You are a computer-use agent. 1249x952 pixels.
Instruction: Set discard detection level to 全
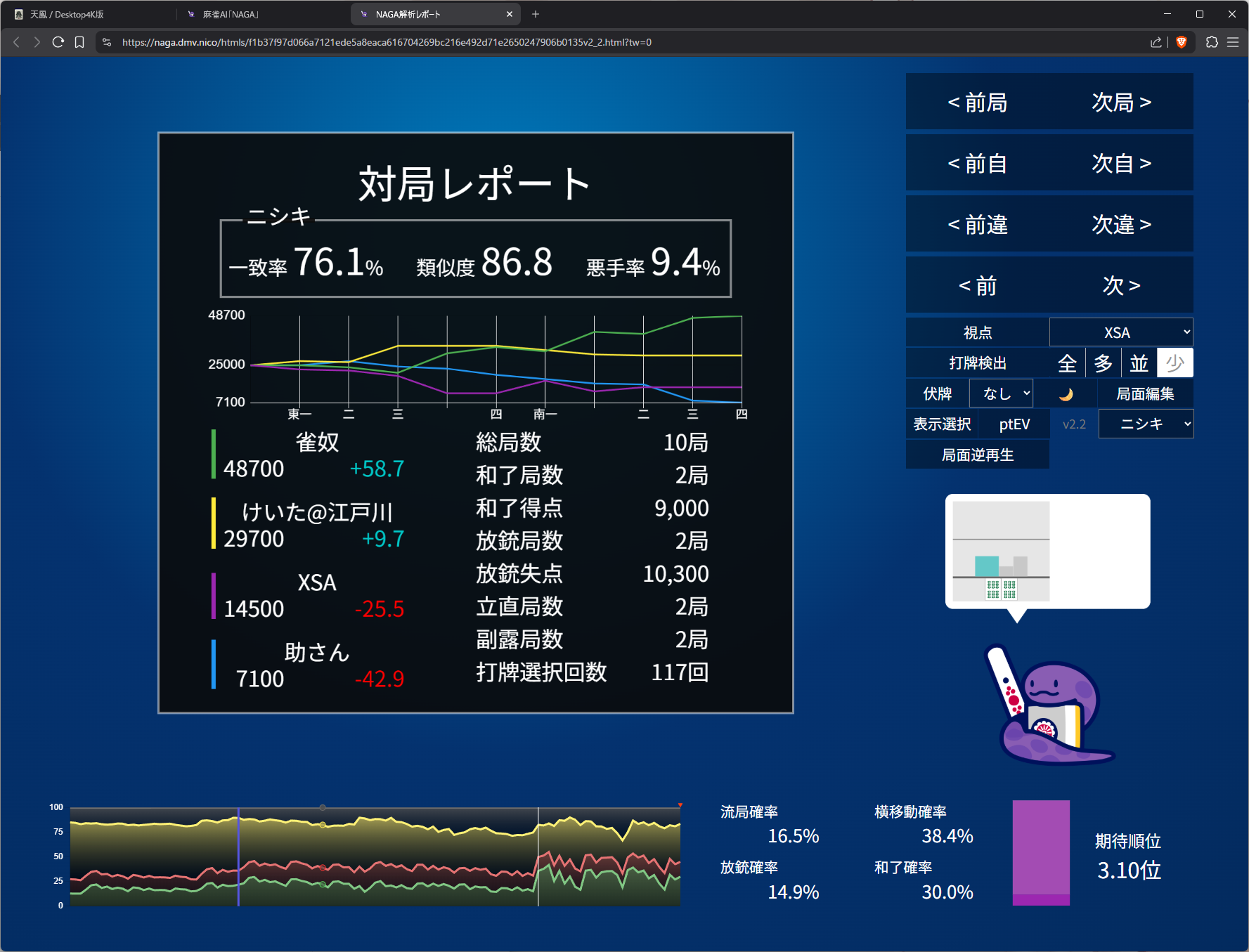click(1067, 363)
